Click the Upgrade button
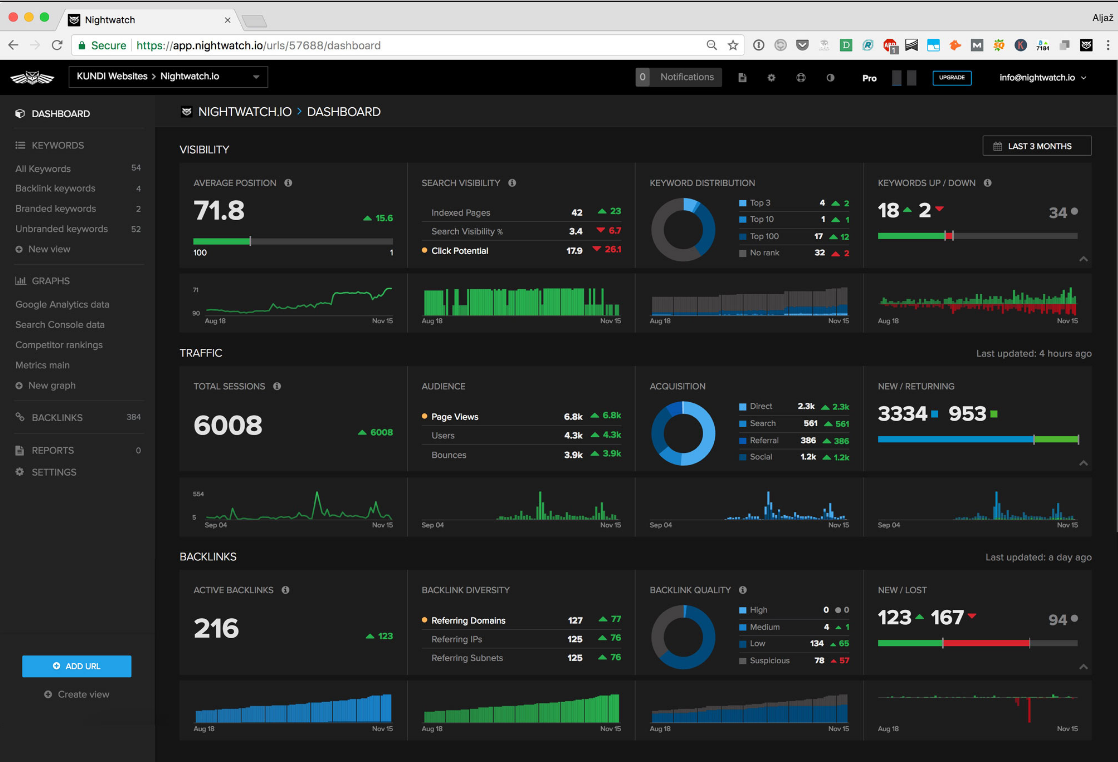This screenshot has height=762, width=1118. pyautogui.click(x=951, y=78)
